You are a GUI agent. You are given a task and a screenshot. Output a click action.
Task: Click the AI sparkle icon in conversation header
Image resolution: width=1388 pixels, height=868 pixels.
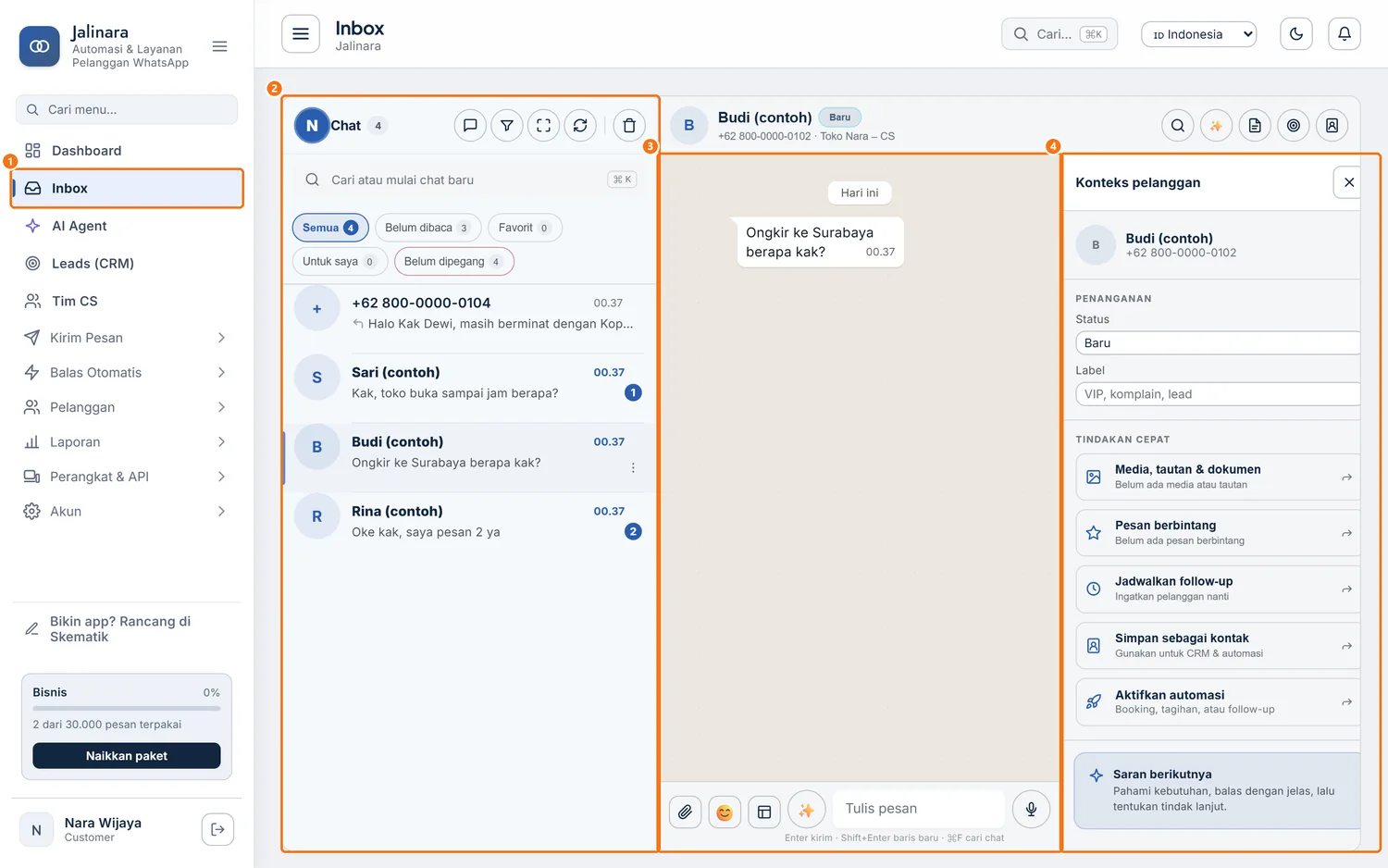(1216, 125)
